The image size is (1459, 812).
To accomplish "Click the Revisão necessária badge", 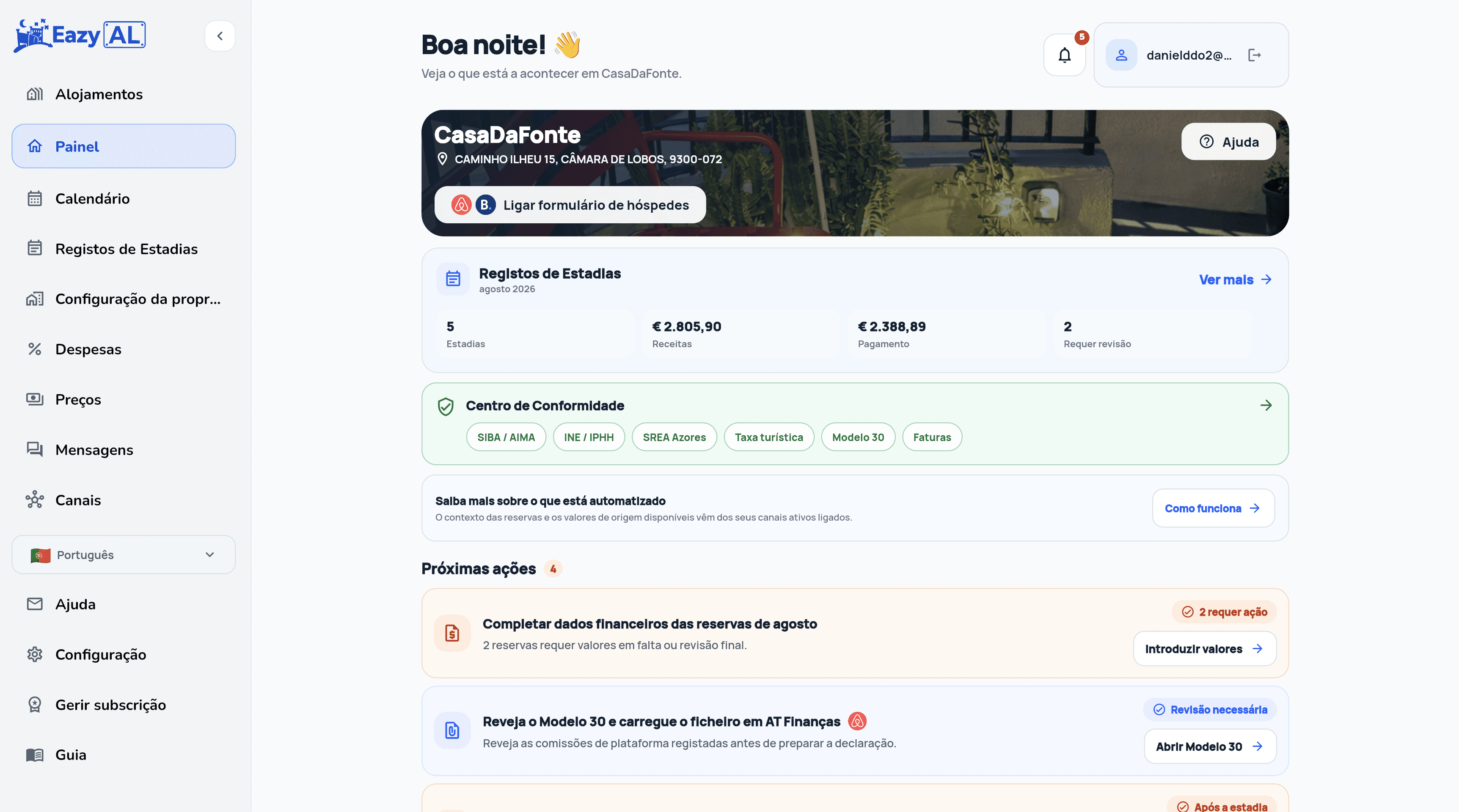I will tap(1210, 710).
